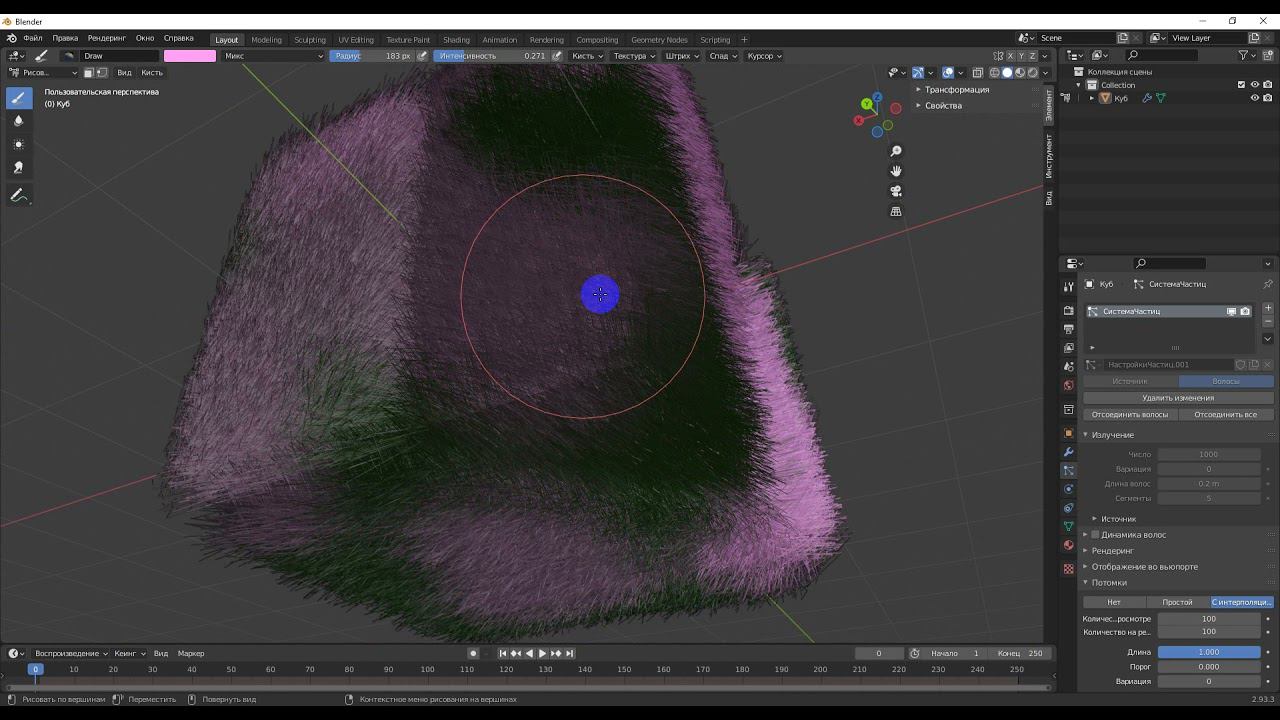Select the Smear tool in left toolbar
This screenshot has width=1280, height=720.
click(19, 168)
